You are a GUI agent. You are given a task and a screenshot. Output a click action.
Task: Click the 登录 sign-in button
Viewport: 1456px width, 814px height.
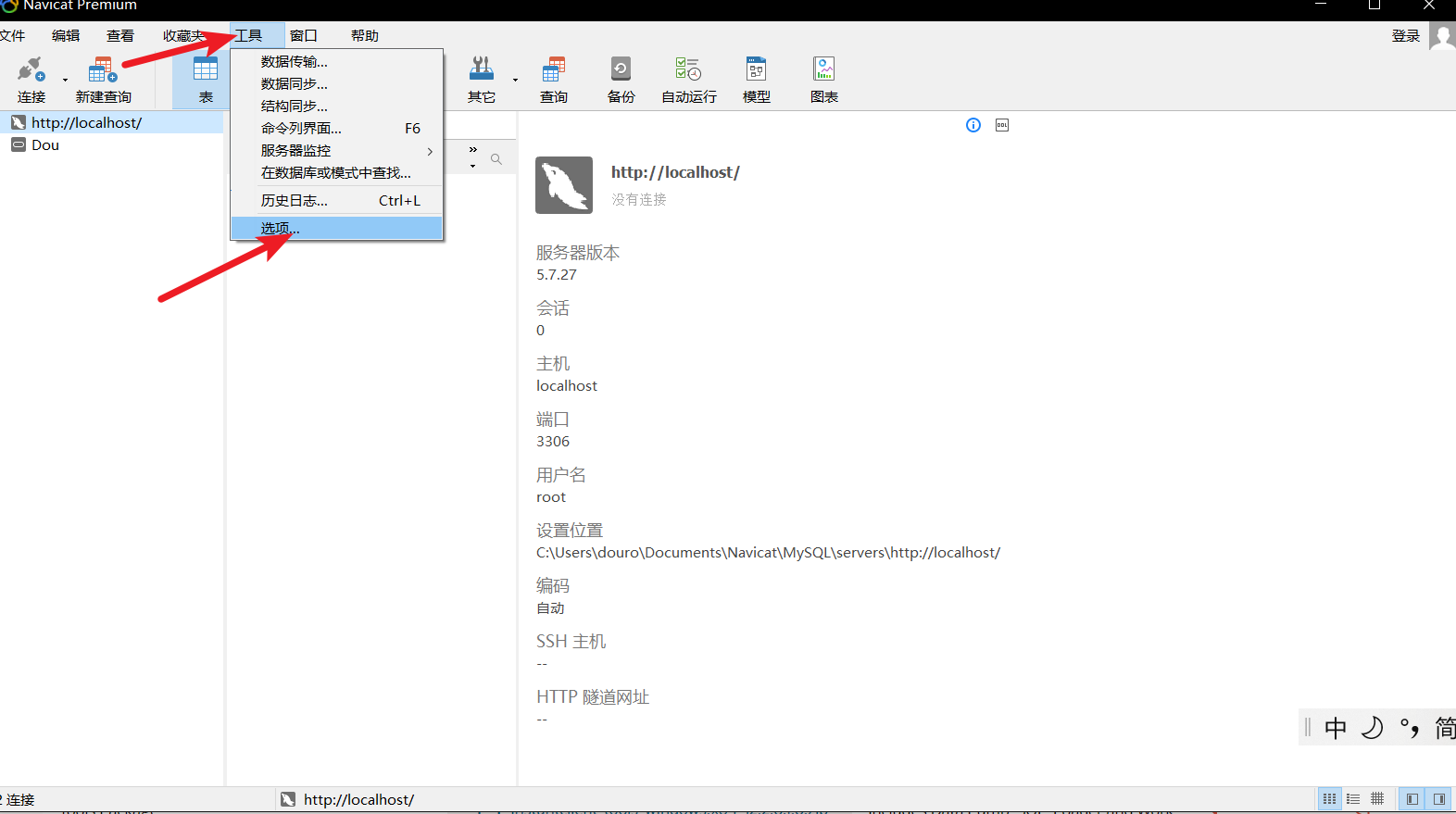point(1406,36)
